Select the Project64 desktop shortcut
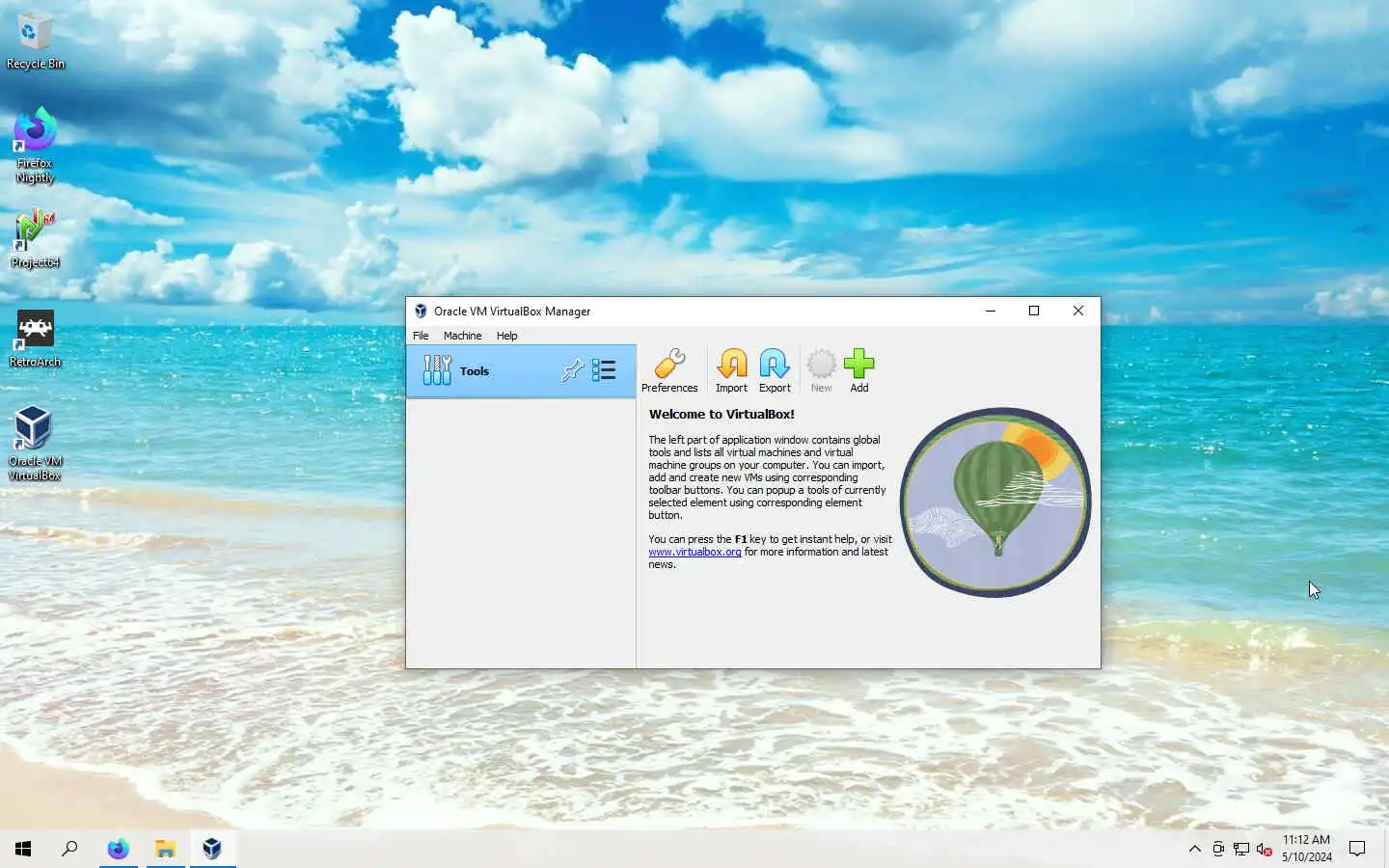The width and height of the screenshot is (1389, 868). point(36,239)
